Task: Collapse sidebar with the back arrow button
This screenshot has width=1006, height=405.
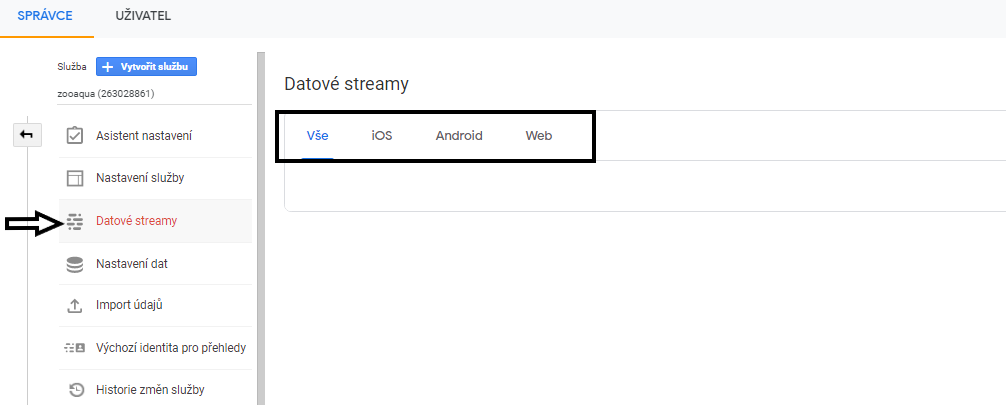Action: (27, 135)
